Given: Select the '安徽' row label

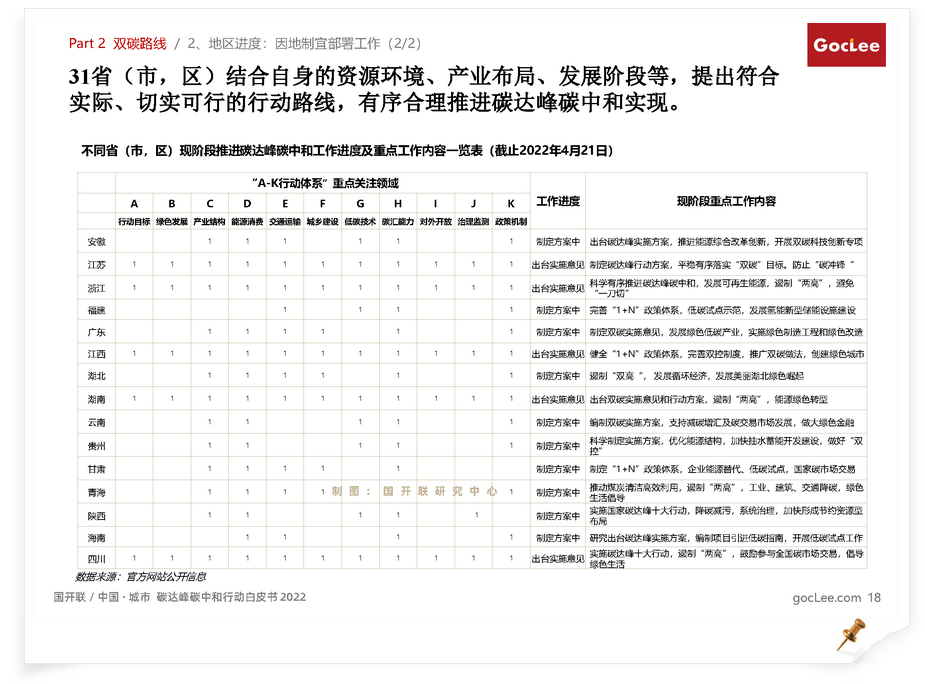Looking at the screenshot, I should point(96,242).
